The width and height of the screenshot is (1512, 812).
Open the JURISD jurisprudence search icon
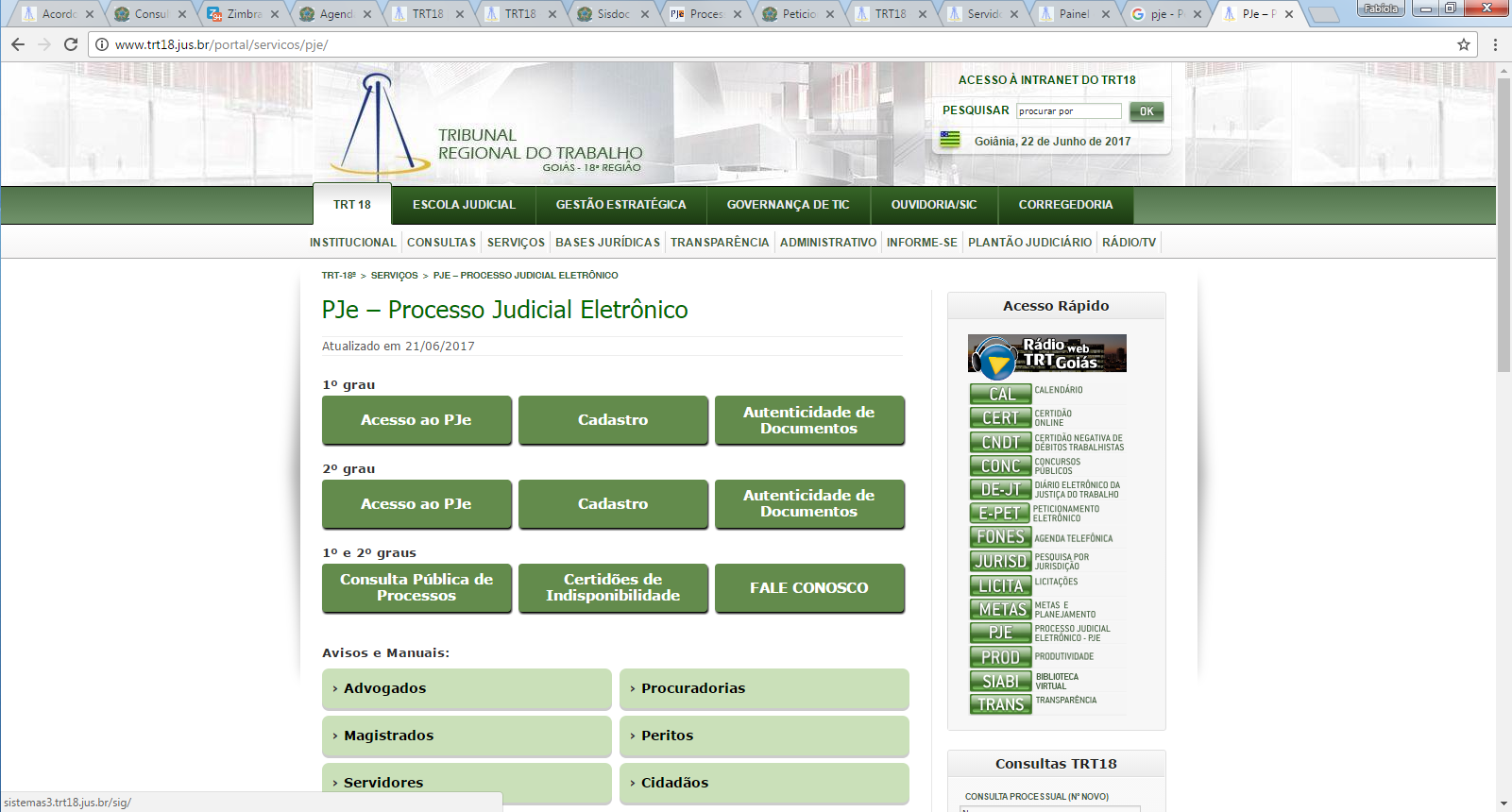1000,561
